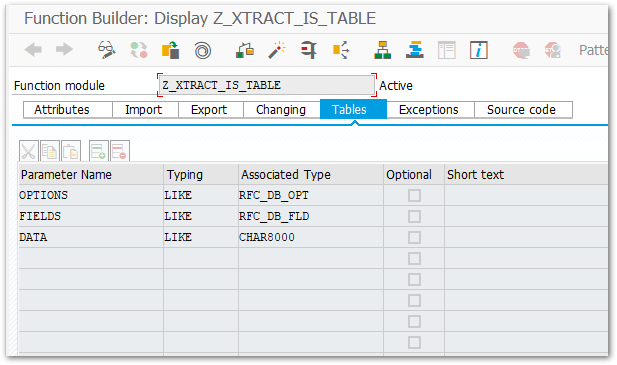Screen dimensions: 617x365
Task: Click the Parameter Name column header
Action: pyautogui.click(x=91, y=175)
